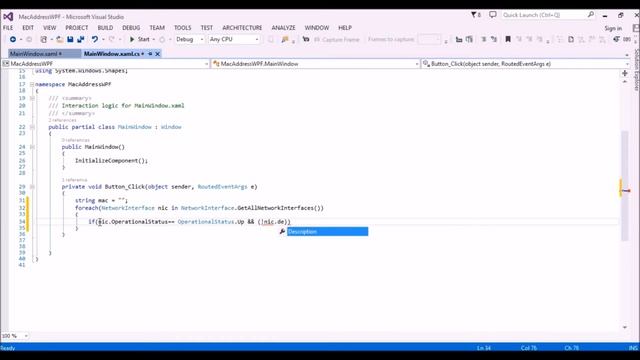
Task: Collapse the MainWindow class block
Action: pos(32,127)
